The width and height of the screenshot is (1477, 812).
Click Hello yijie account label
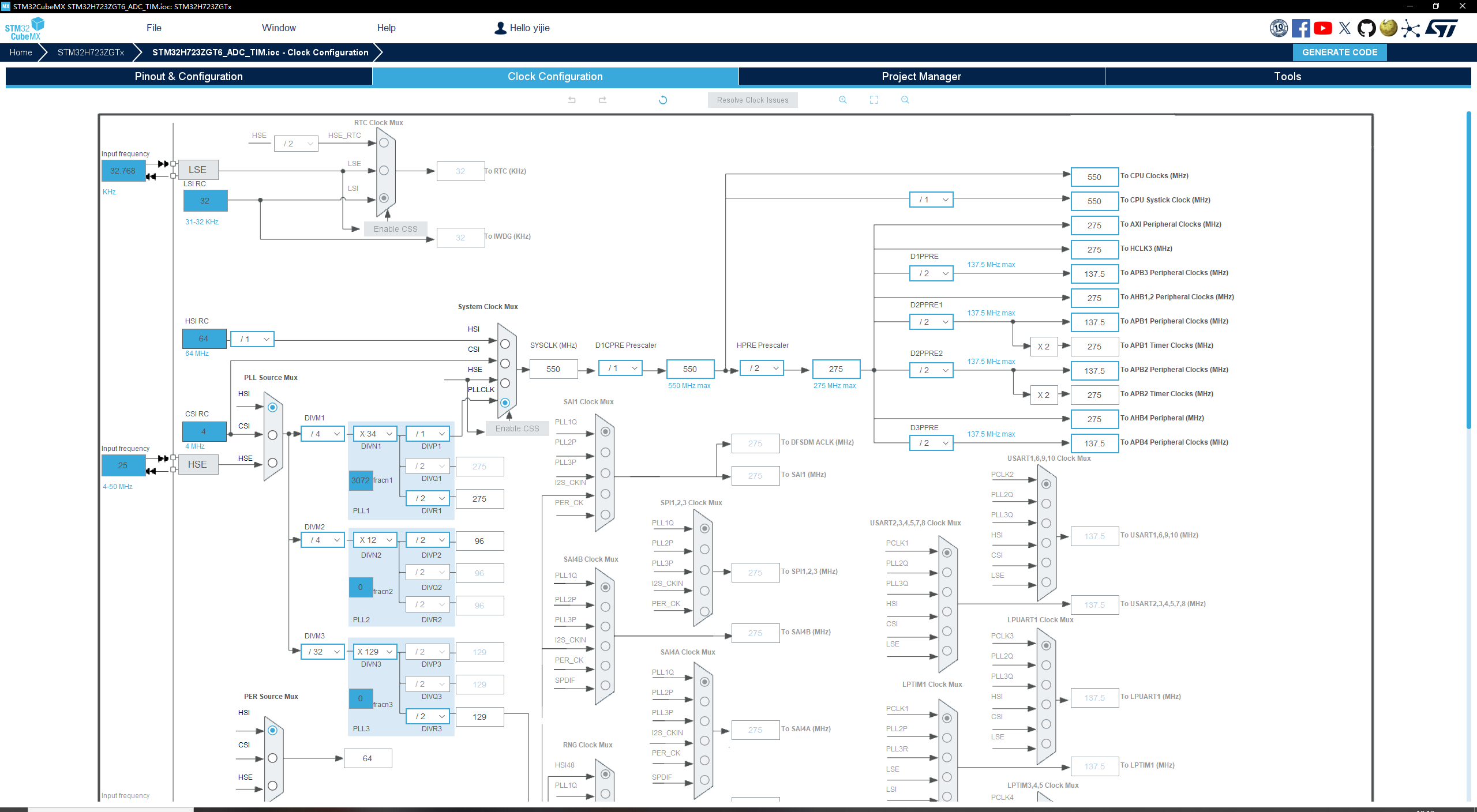(x=530, y=28)
